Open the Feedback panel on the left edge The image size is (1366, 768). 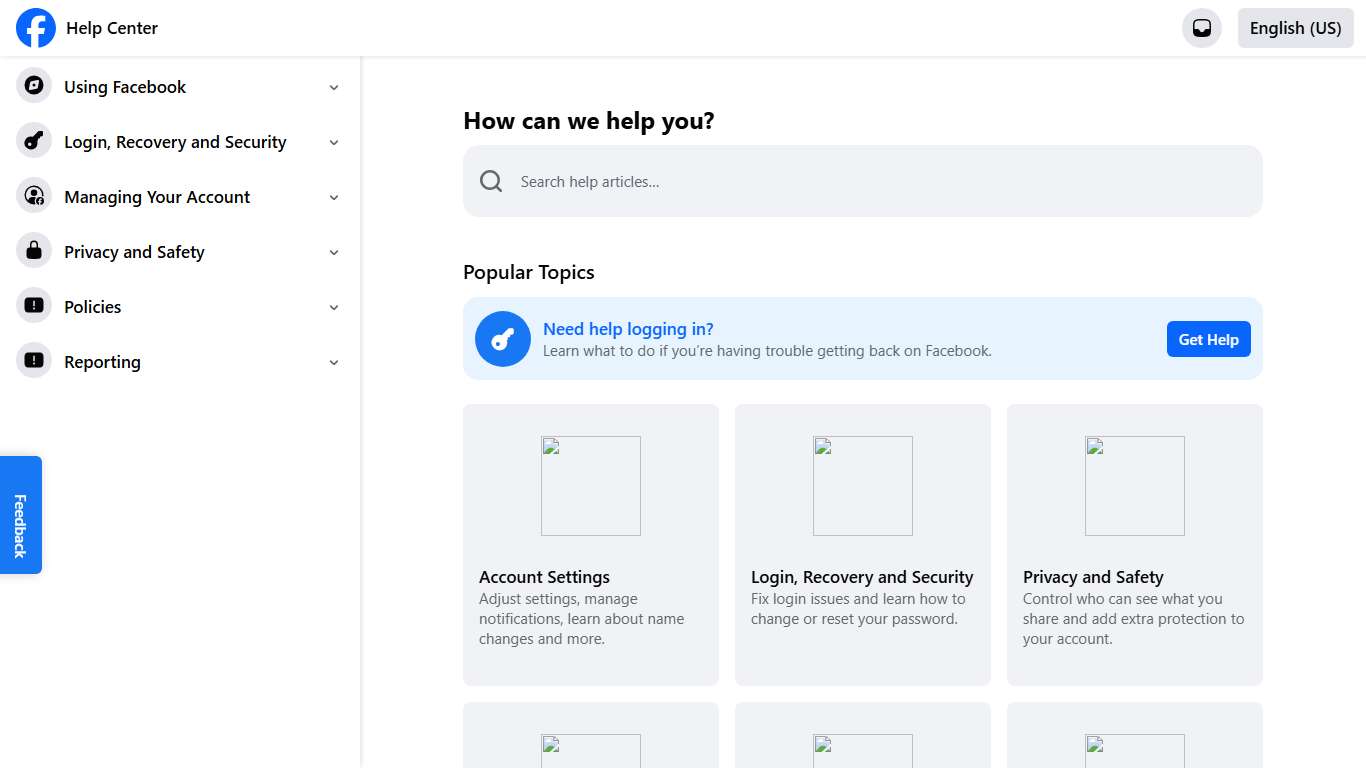point(20,514)
